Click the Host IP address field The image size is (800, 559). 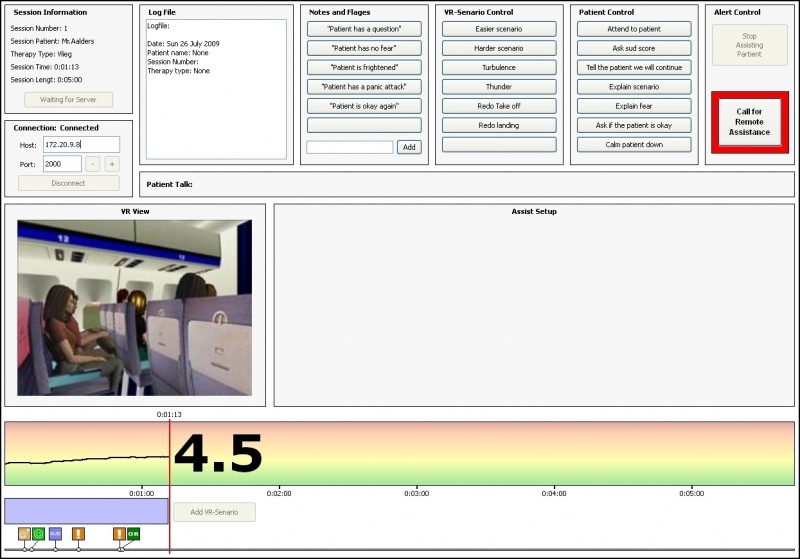point(81,145)
